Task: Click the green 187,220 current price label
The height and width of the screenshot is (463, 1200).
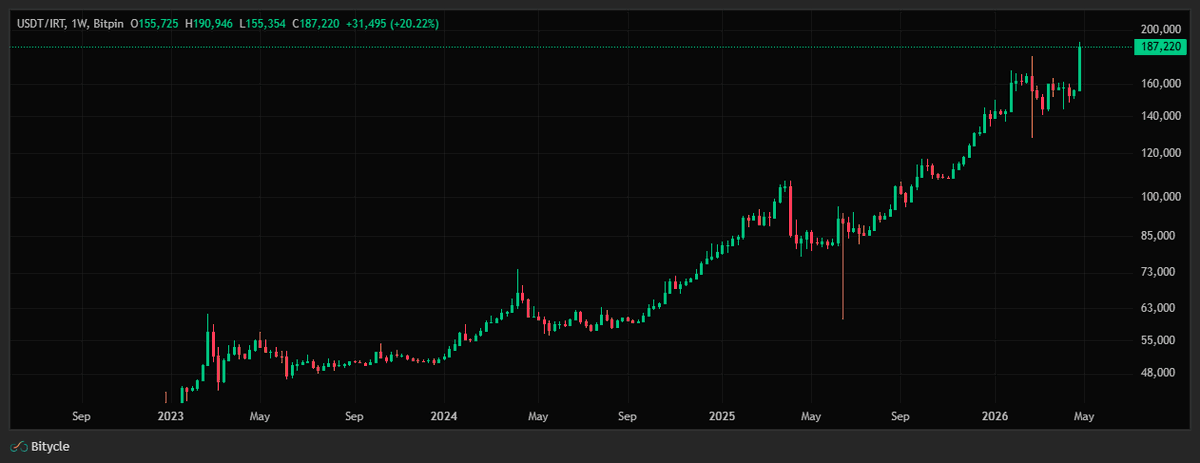Action: pyautogui.click(x=1161, y=47)
